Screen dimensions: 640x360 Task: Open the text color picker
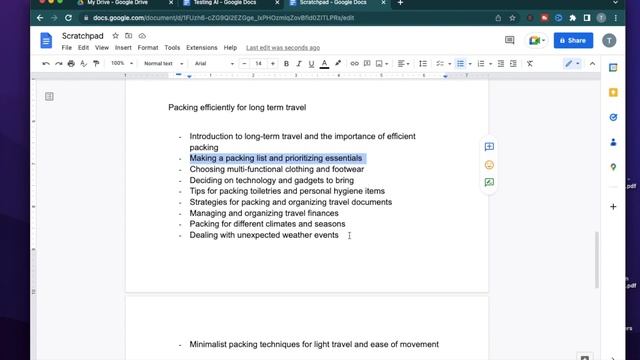(324, 64)
